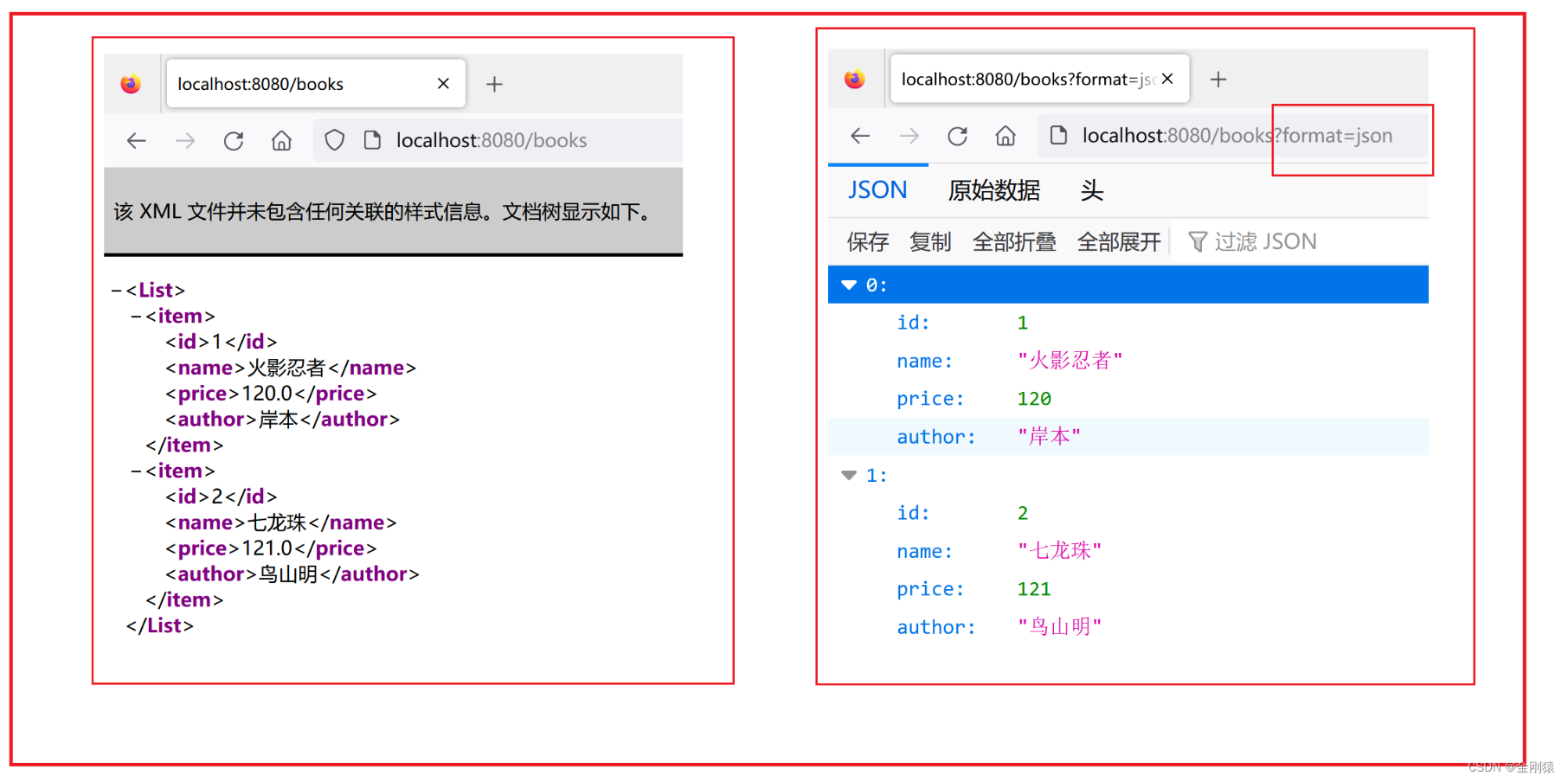Image resolution: width=1568 pixels, height=782 pixels.
Task: Click price element 120.0 in XML
Action: (271, 394)
